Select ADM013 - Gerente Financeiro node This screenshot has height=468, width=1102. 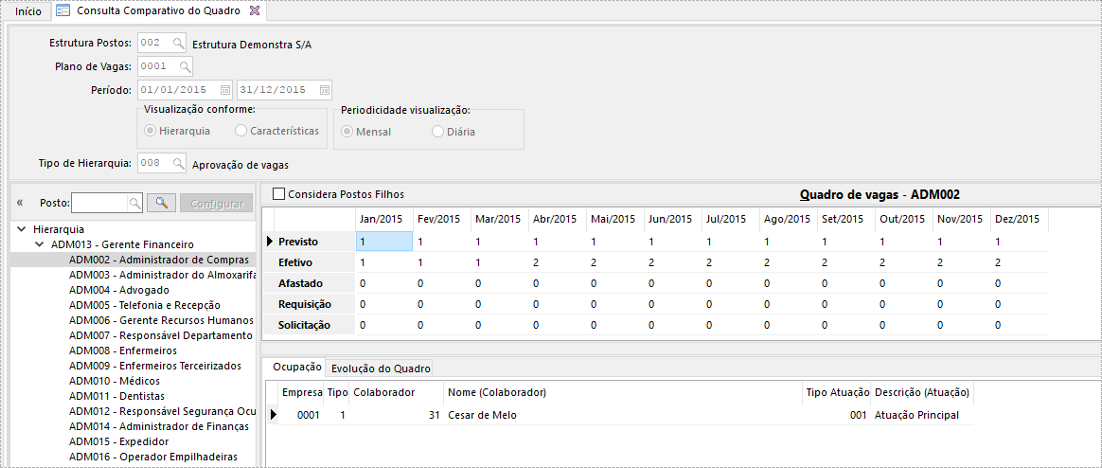(122, 245)
